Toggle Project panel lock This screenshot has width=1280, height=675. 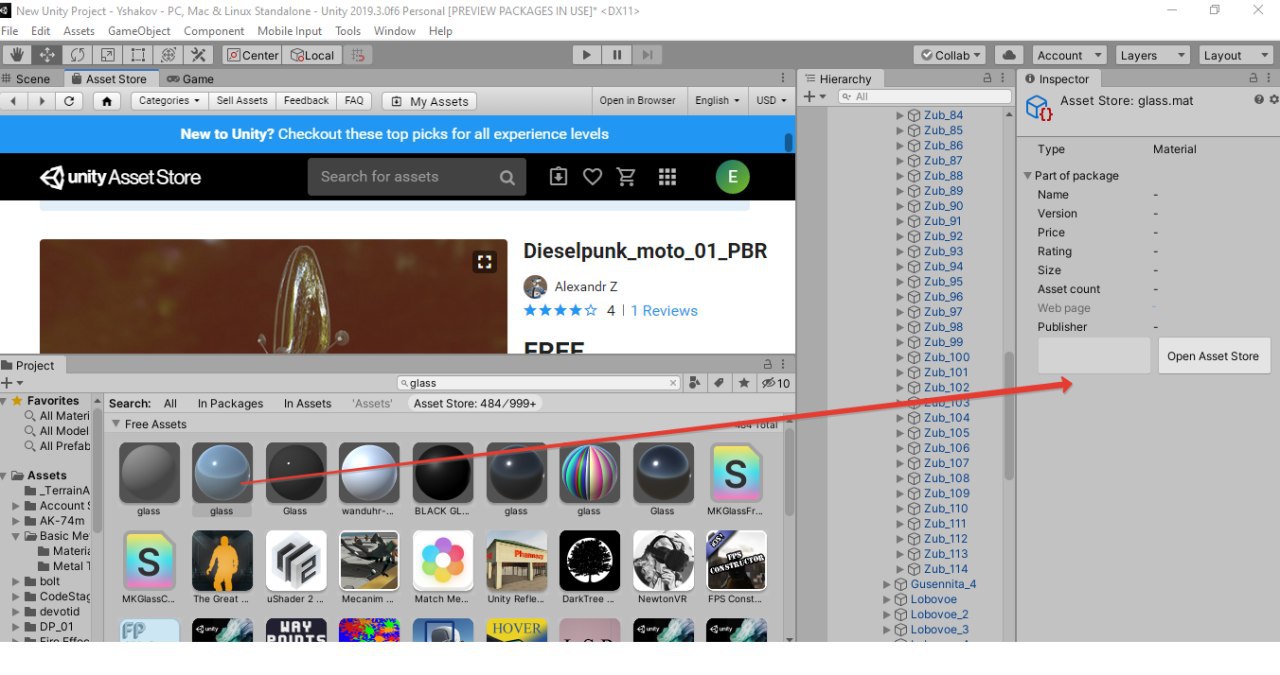(767, 365)
